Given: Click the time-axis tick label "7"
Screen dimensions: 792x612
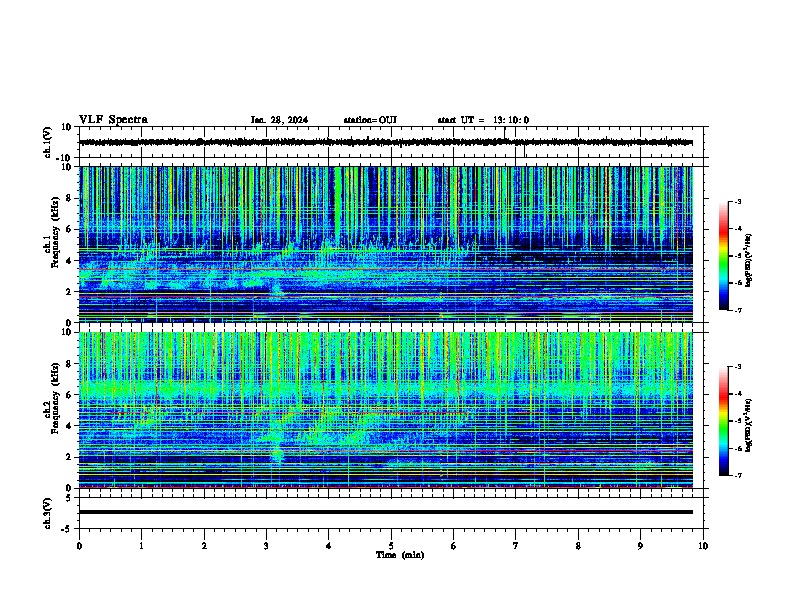Looking at the screenshot, I should coord(516,546).
